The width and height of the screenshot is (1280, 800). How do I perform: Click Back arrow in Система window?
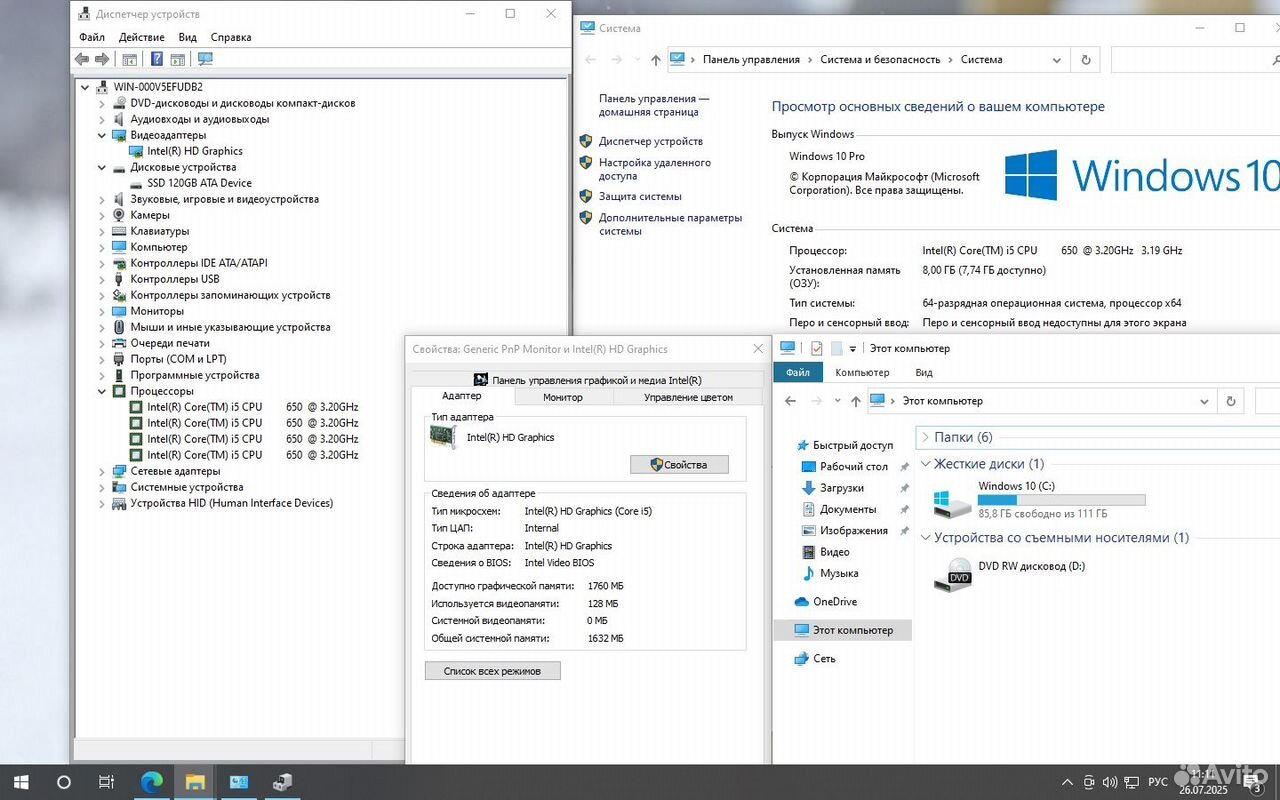(x=591, y=60)
